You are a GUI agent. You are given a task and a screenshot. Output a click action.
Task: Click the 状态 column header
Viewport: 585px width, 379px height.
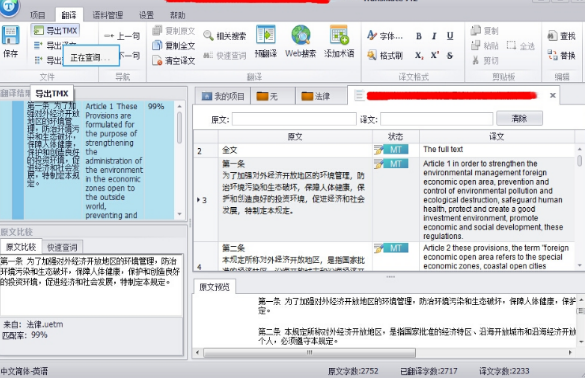[x=395, y=137]
